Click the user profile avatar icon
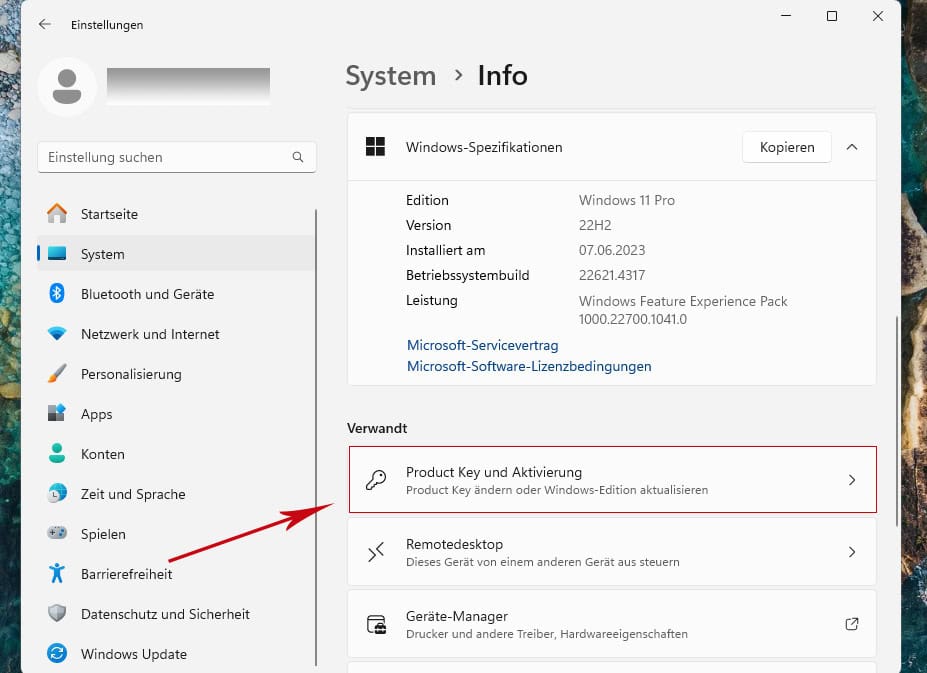The image size is (927, 673). (67, 87)
